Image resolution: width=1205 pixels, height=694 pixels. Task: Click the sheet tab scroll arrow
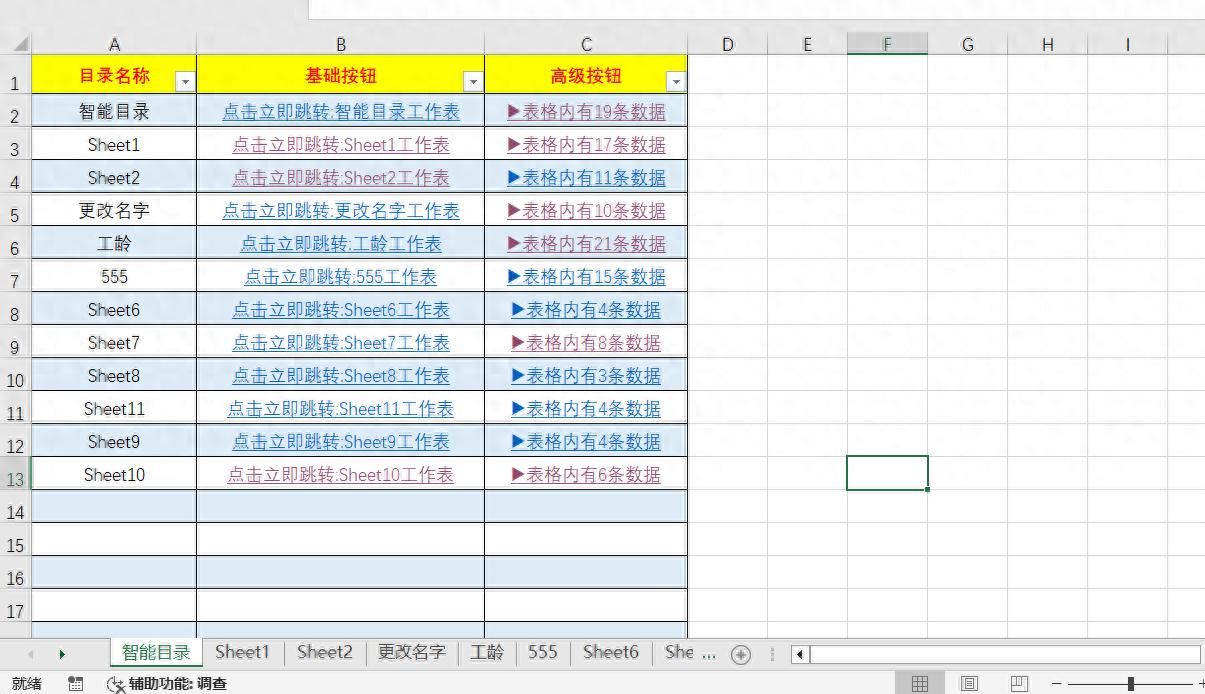pos(63,652)
